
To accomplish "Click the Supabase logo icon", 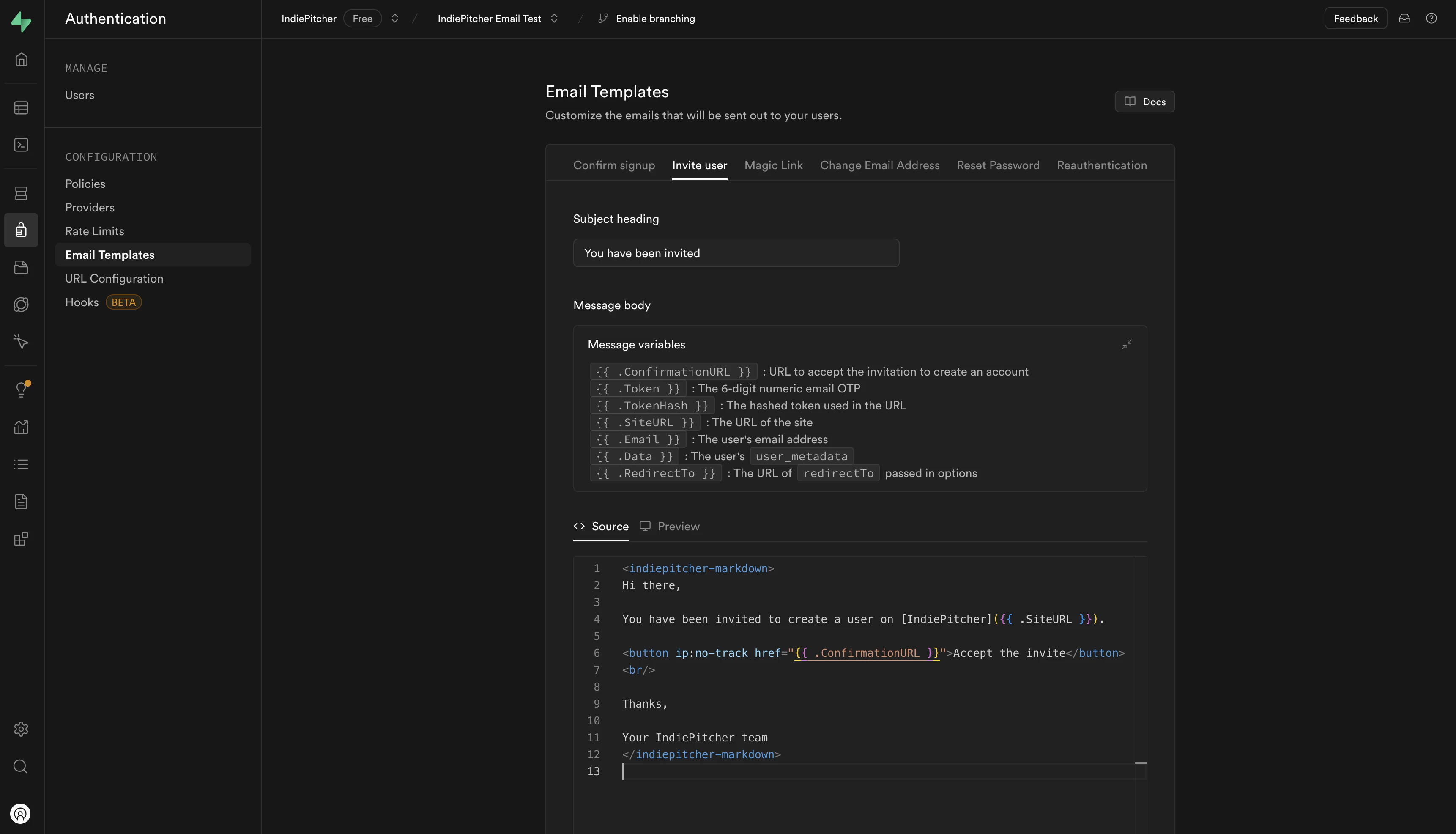I will 21,21.
